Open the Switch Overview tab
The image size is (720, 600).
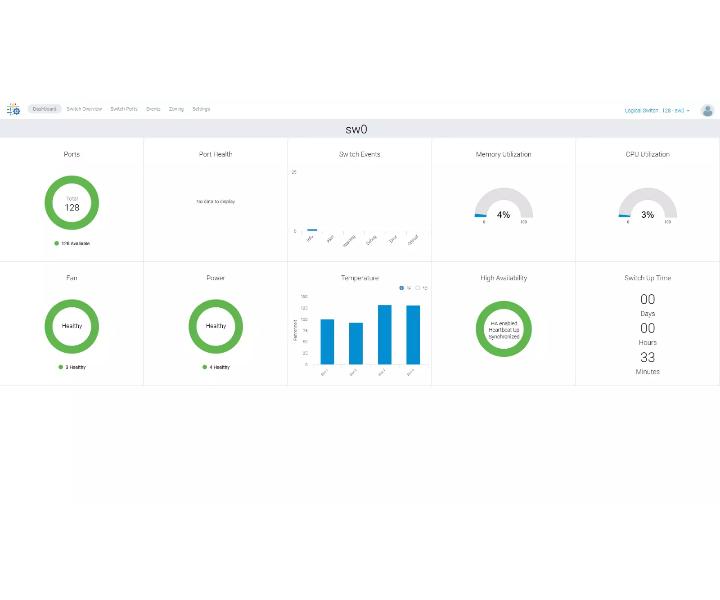tap(84, 109)
